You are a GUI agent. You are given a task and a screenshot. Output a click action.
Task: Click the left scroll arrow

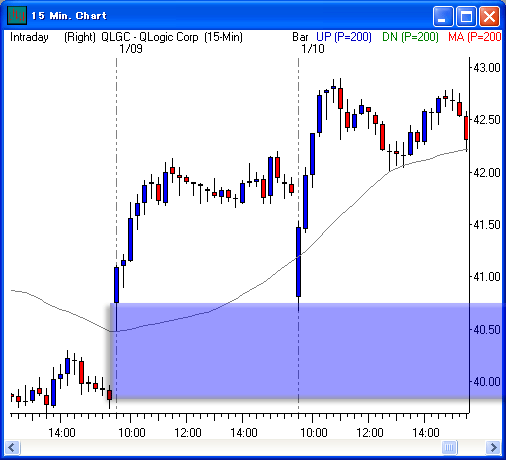(13, 447)
